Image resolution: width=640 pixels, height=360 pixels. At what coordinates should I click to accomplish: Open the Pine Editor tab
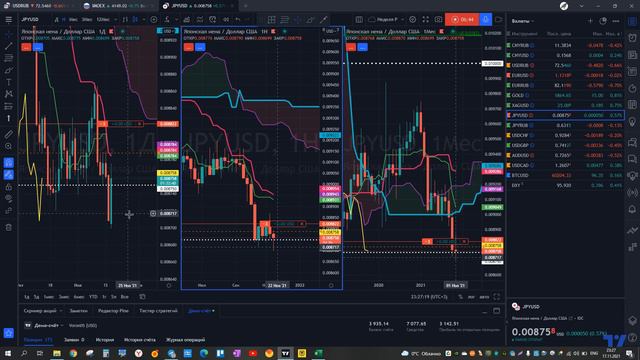(x=113, y=311)
